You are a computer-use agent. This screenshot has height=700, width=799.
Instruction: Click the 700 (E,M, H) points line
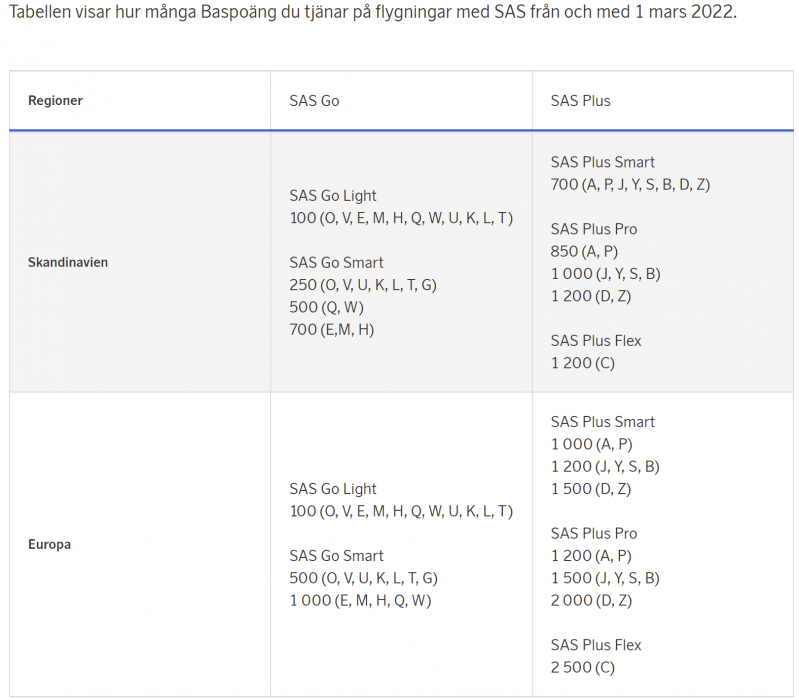click(x=331, y=329)
